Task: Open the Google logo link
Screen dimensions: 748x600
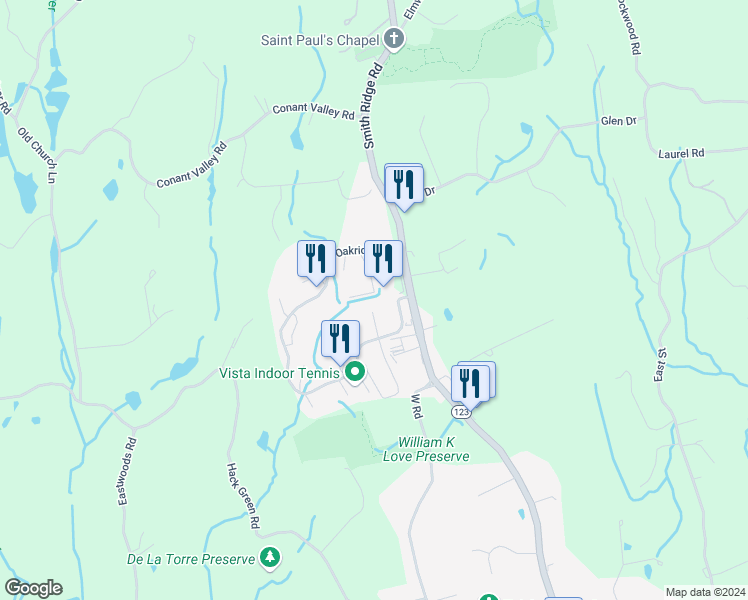Action: tap(33, 588)
